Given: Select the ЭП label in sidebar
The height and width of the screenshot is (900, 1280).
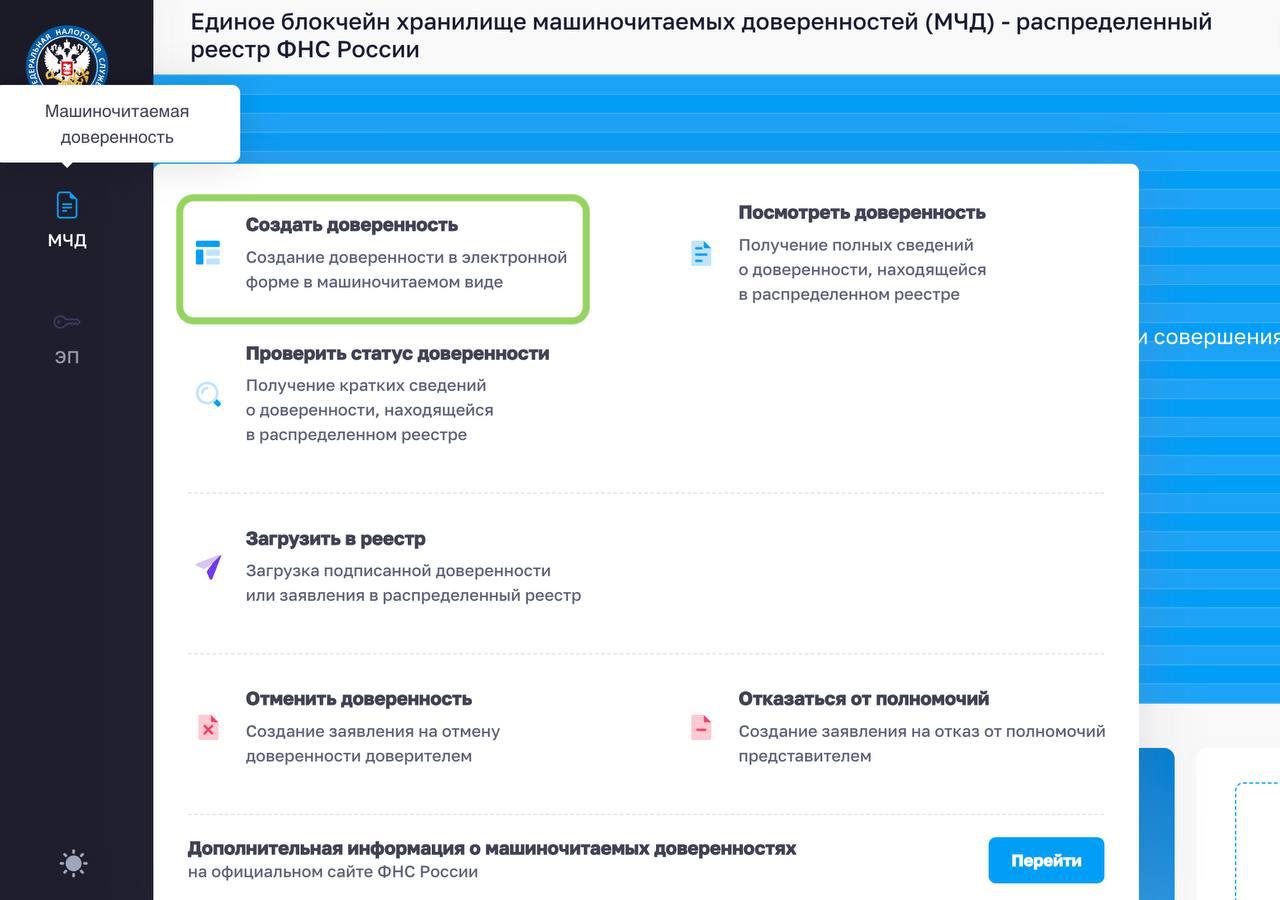Looking at the screenshot, I should tap(67, 357).
